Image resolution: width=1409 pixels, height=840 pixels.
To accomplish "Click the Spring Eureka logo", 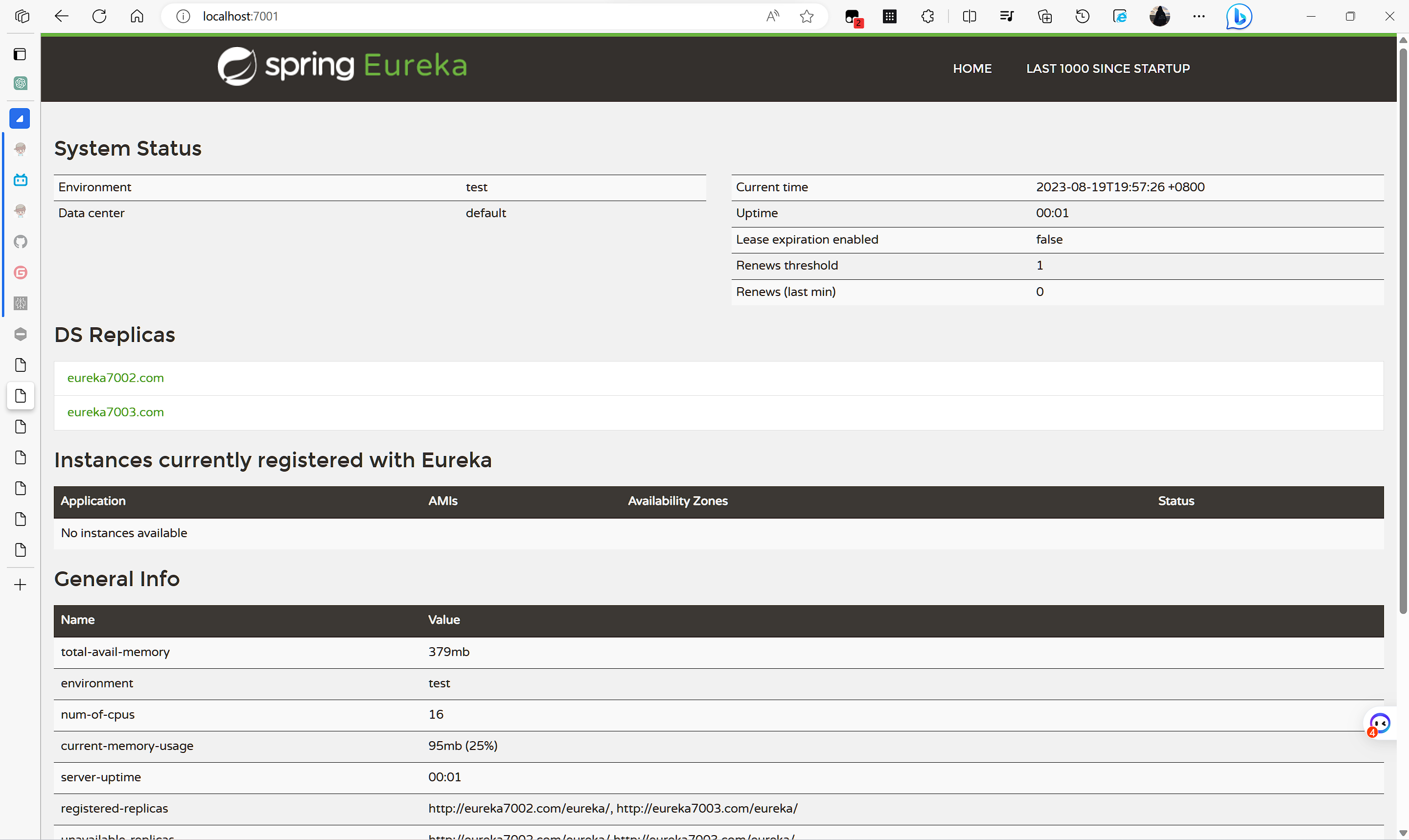I will (342, 66).
